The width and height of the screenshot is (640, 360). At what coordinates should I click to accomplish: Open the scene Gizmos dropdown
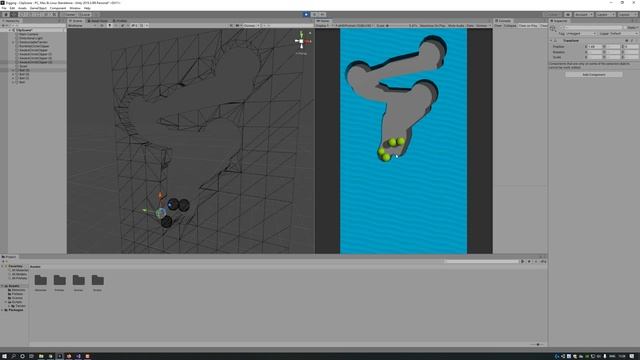[x=251, y=26]
